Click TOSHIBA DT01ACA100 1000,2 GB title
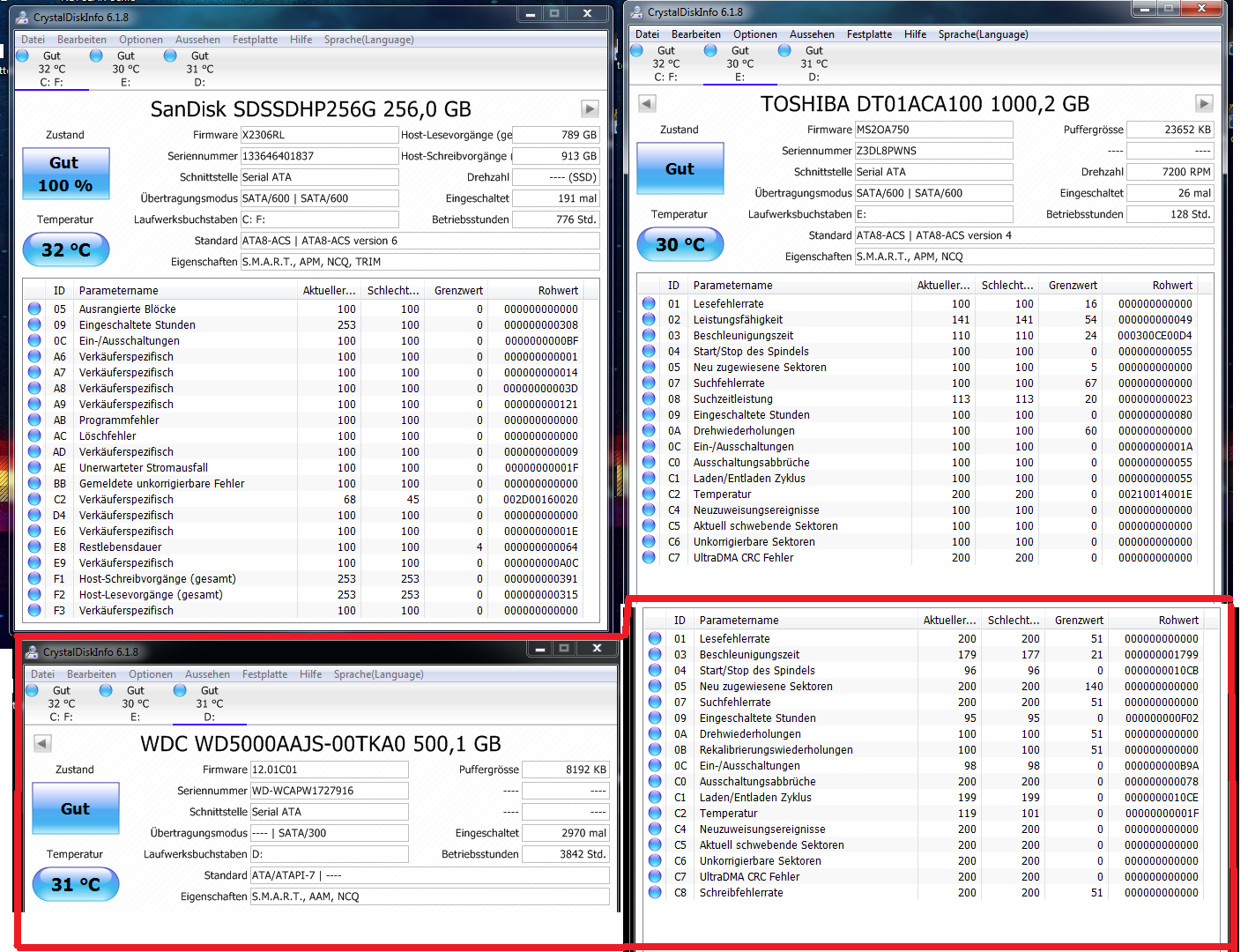 (x=925, y=103)
